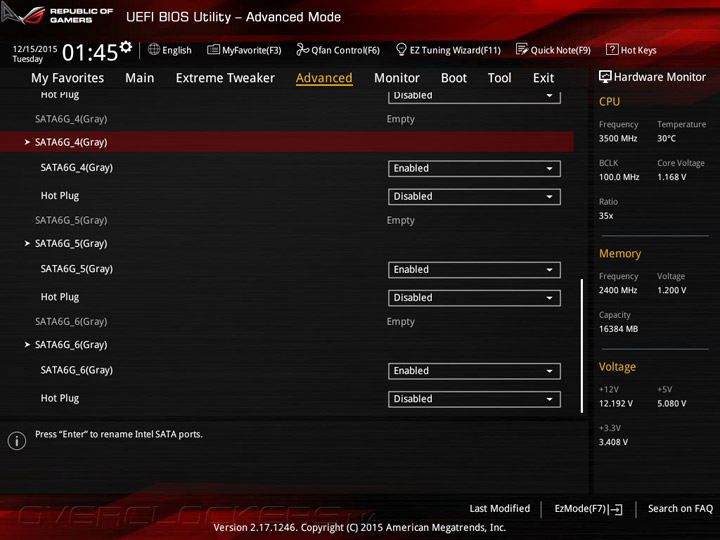Click the info icon beside the help text

tap(17, 441)
